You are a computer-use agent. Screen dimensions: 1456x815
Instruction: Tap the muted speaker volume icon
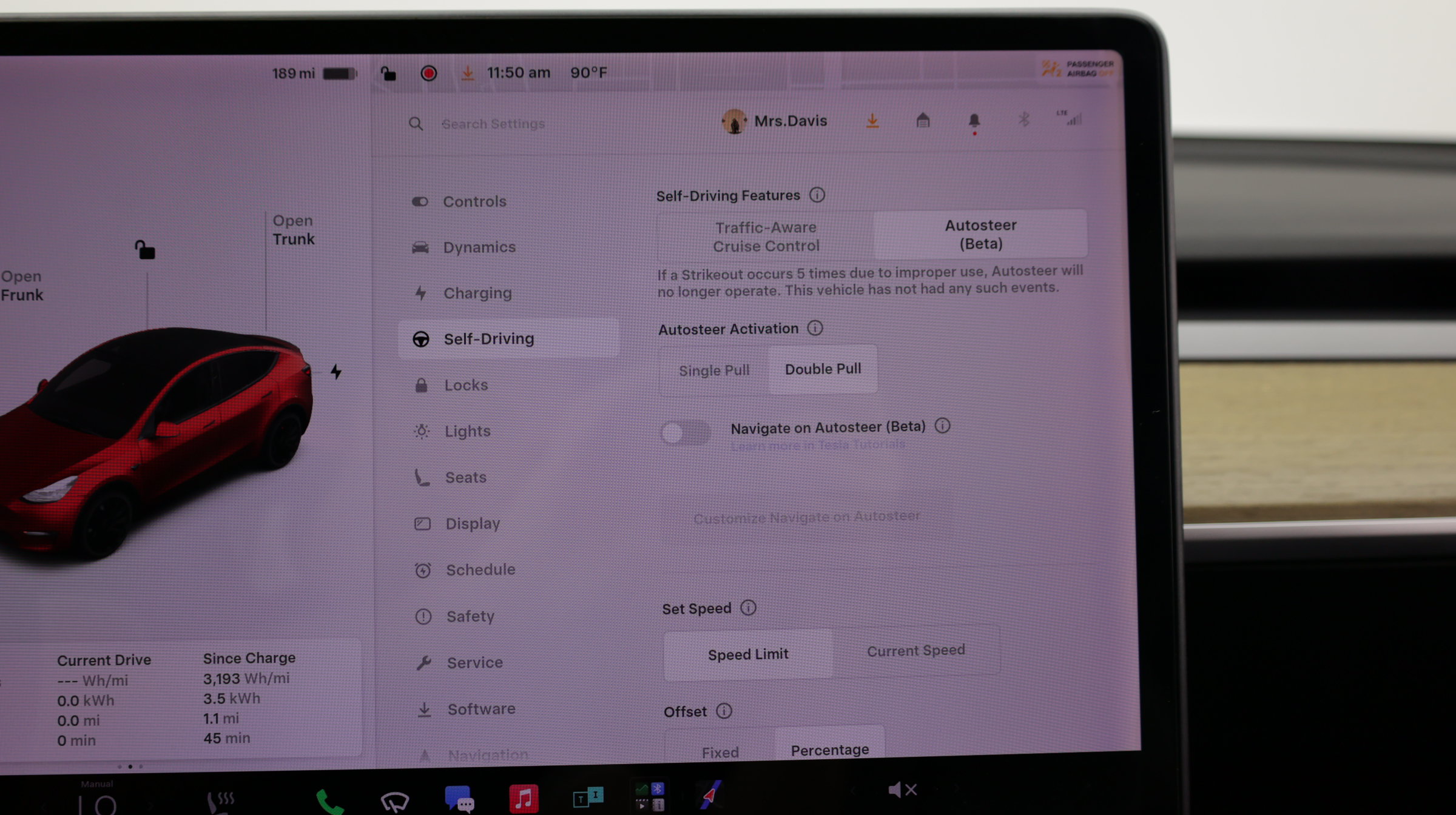pos(902,790)
